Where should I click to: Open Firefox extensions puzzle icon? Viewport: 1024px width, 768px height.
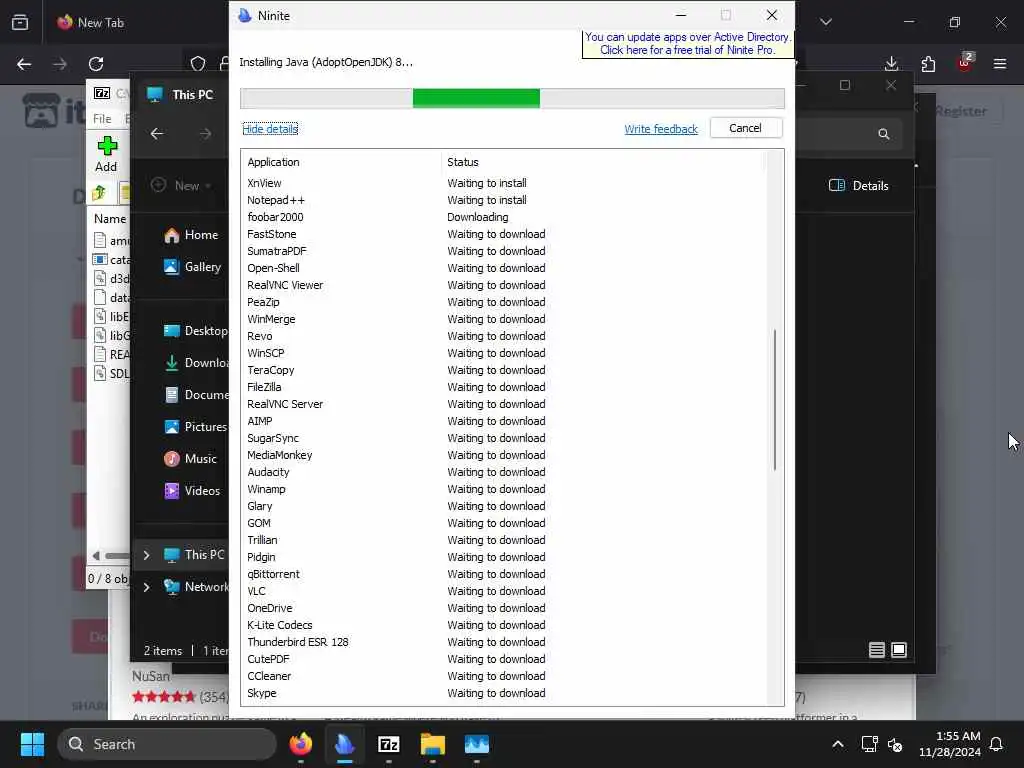tap(928, 64)
